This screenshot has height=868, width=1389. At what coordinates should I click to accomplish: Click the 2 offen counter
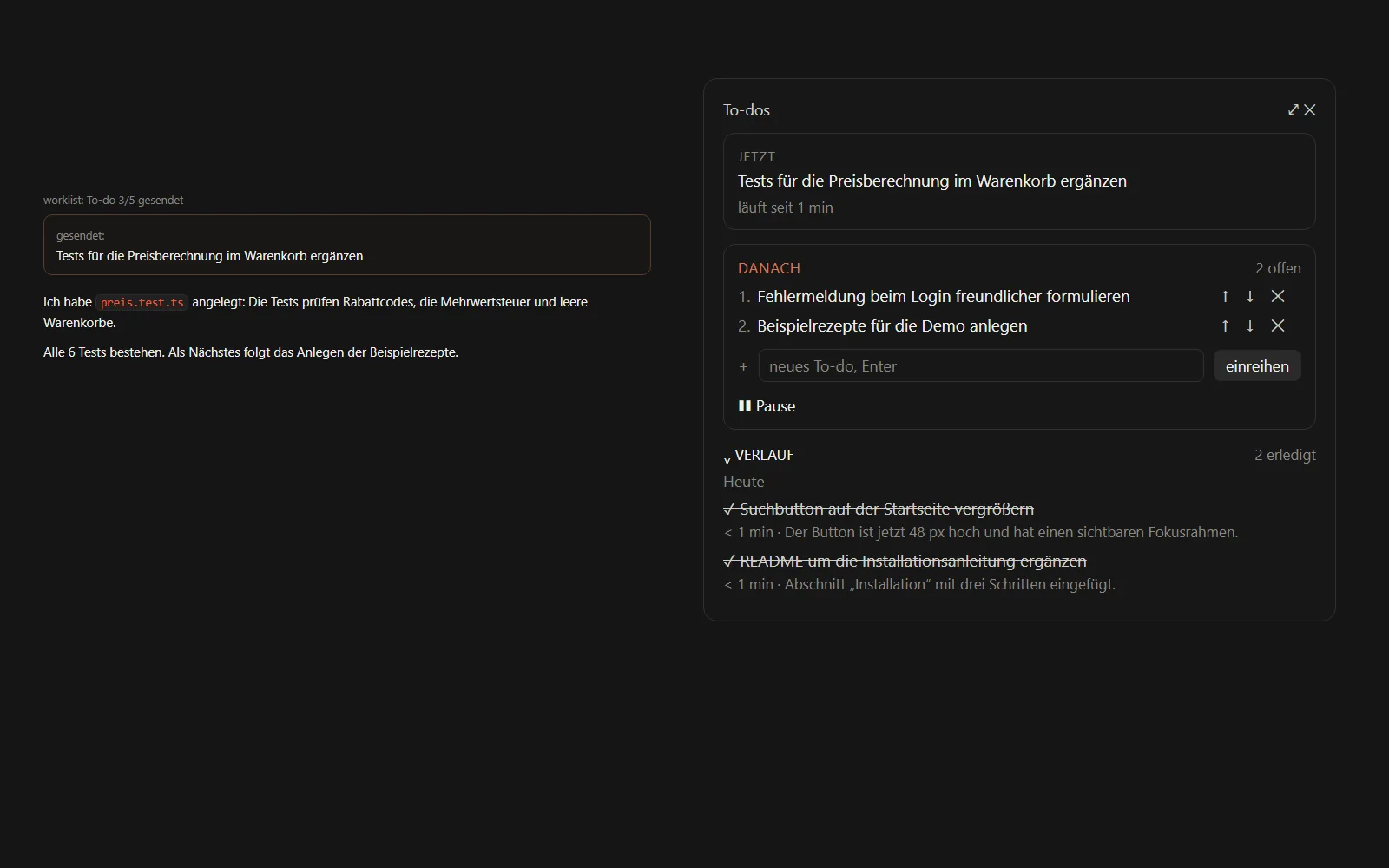point(1278,268)
